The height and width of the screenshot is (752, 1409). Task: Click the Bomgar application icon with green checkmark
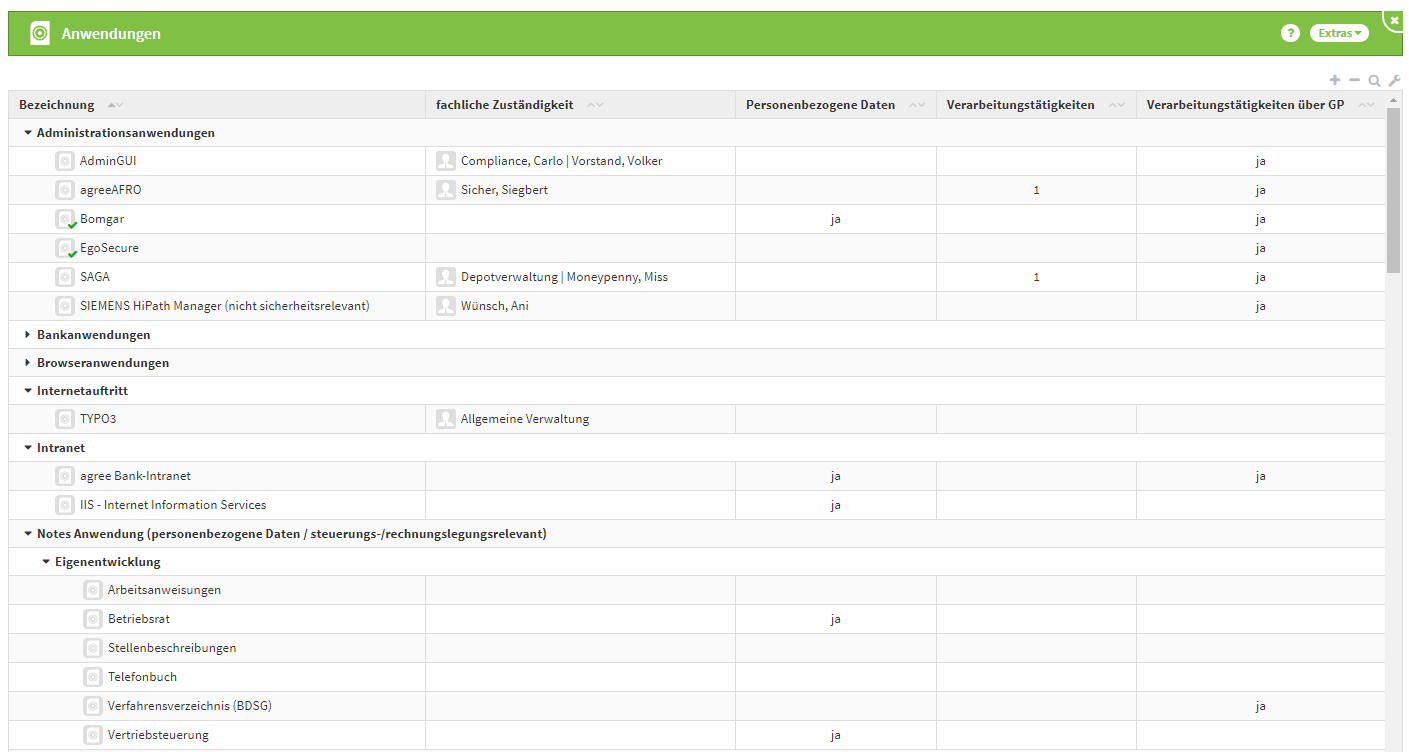tap(65, 219)
